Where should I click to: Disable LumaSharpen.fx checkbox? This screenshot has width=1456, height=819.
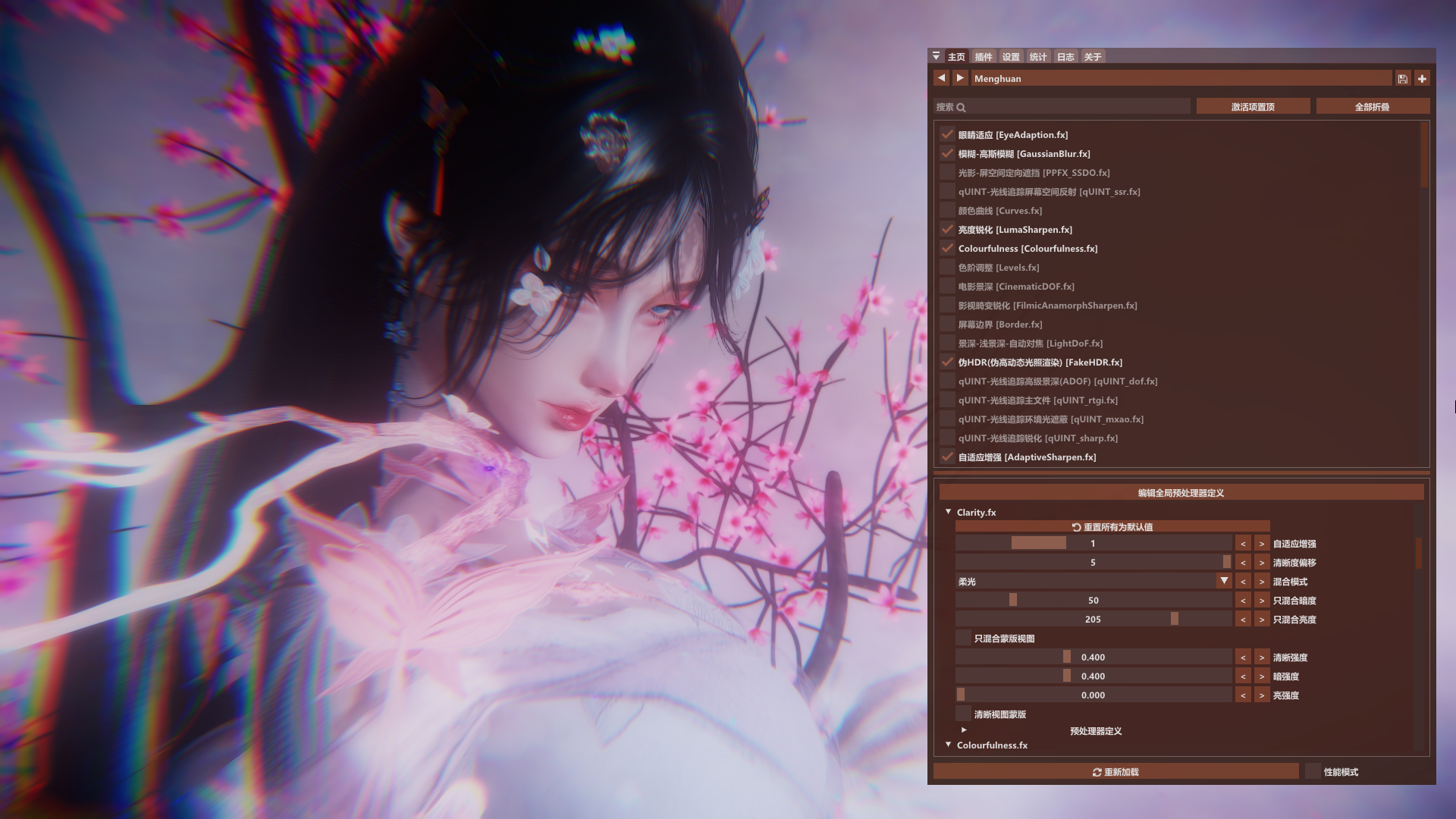947,229
